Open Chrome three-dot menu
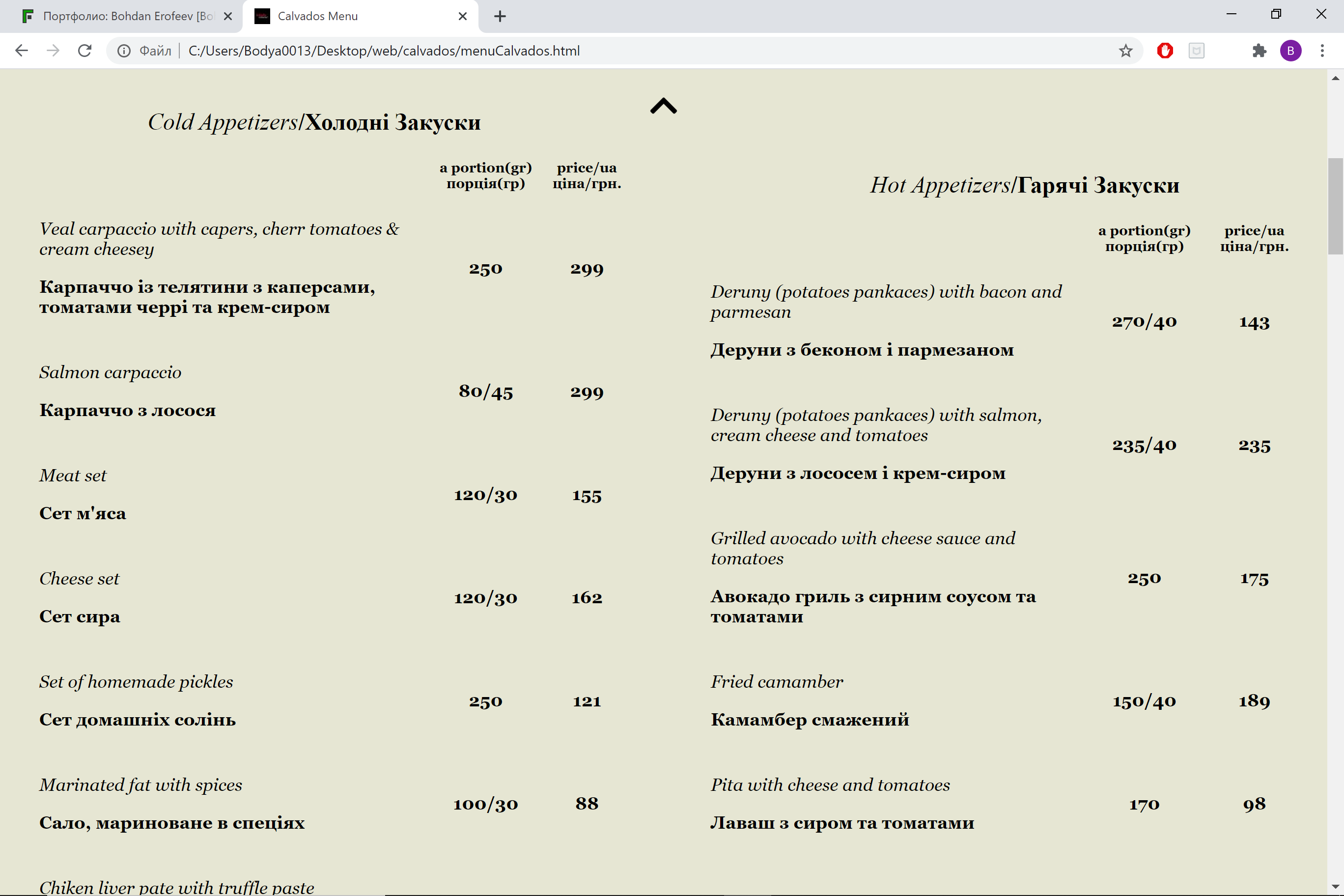1344x896 pixels. pyautogui.click(x=1322, y=51)
